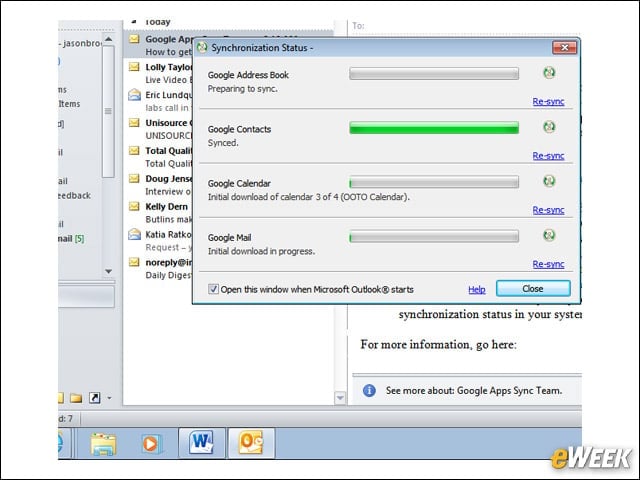Select mail folder with [5] unread count
The image size is (640, 480).
(71, 238)
